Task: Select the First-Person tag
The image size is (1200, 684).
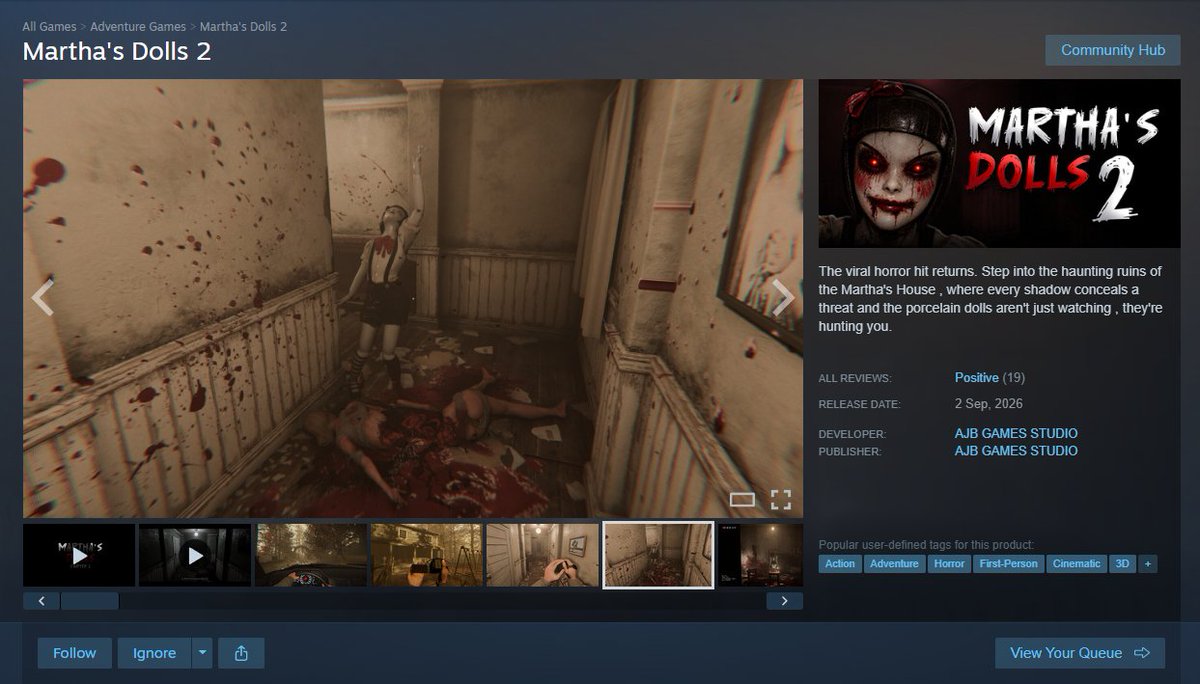Action: 1008,564
